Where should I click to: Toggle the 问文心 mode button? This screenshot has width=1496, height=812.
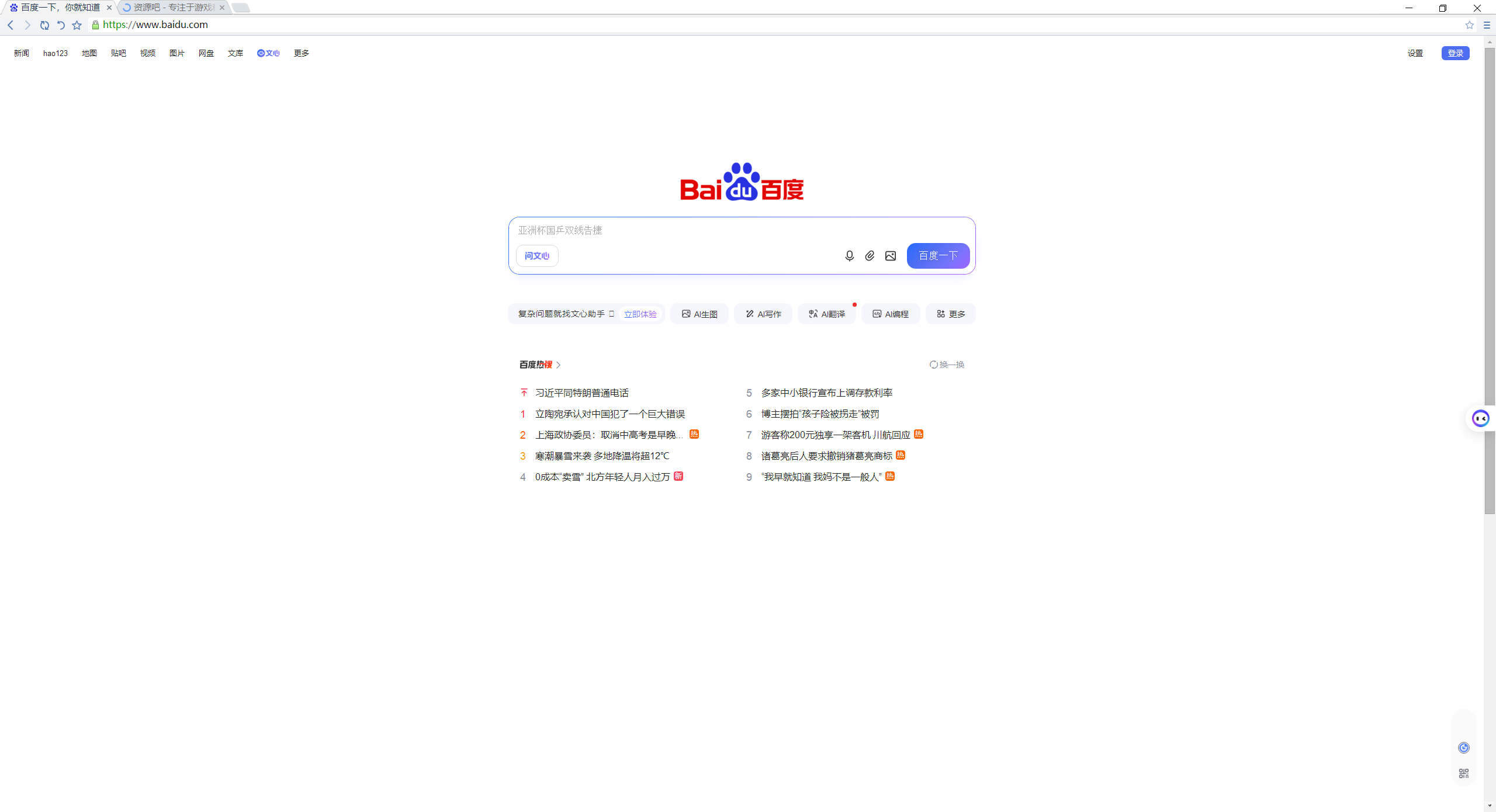[536, 256]
